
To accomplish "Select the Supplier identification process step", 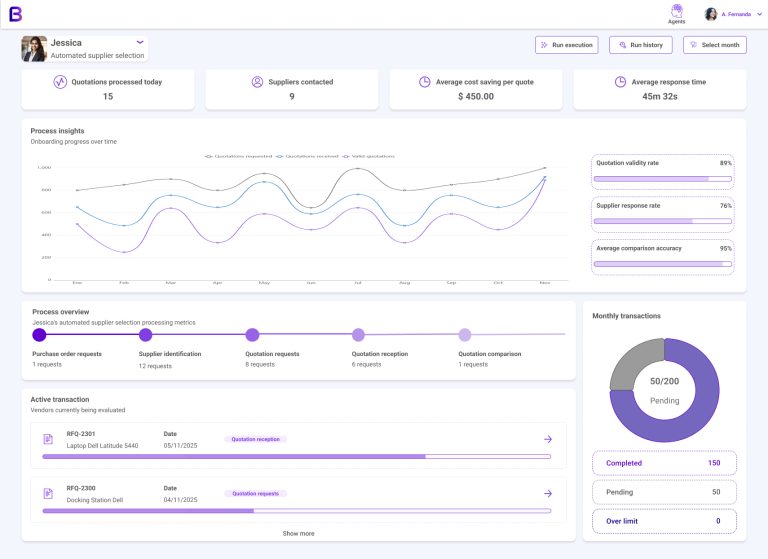I will [x=146, y=335].
